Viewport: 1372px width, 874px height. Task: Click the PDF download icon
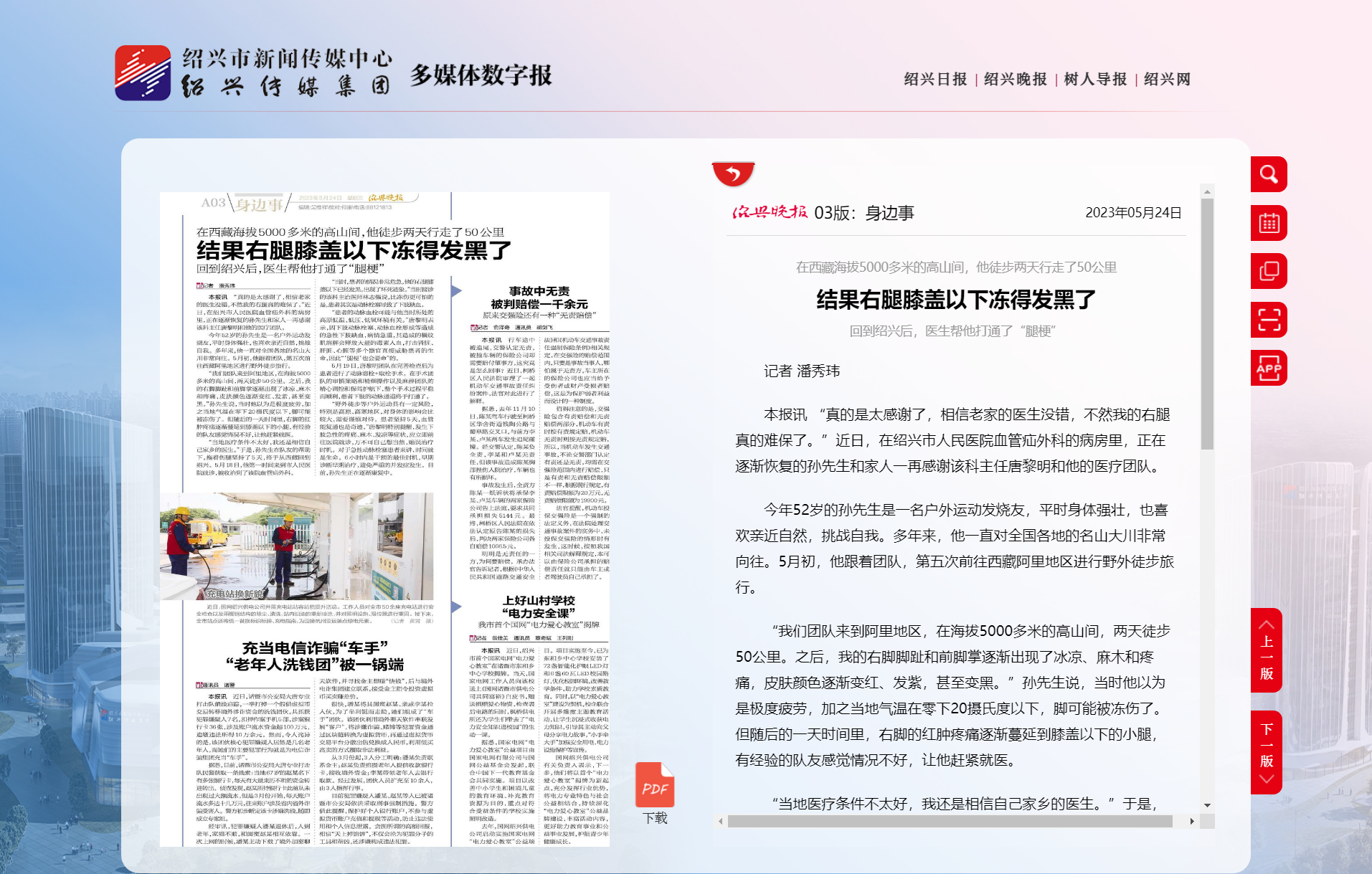[x=655, y=785]
